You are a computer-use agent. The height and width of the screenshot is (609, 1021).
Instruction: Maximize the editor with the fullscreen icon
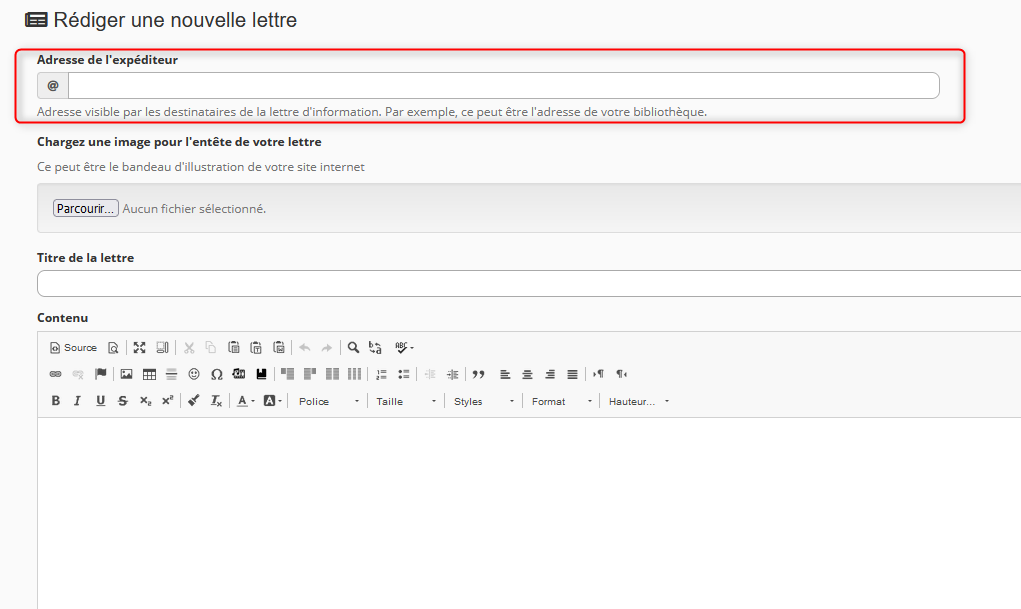pos(140,348)
